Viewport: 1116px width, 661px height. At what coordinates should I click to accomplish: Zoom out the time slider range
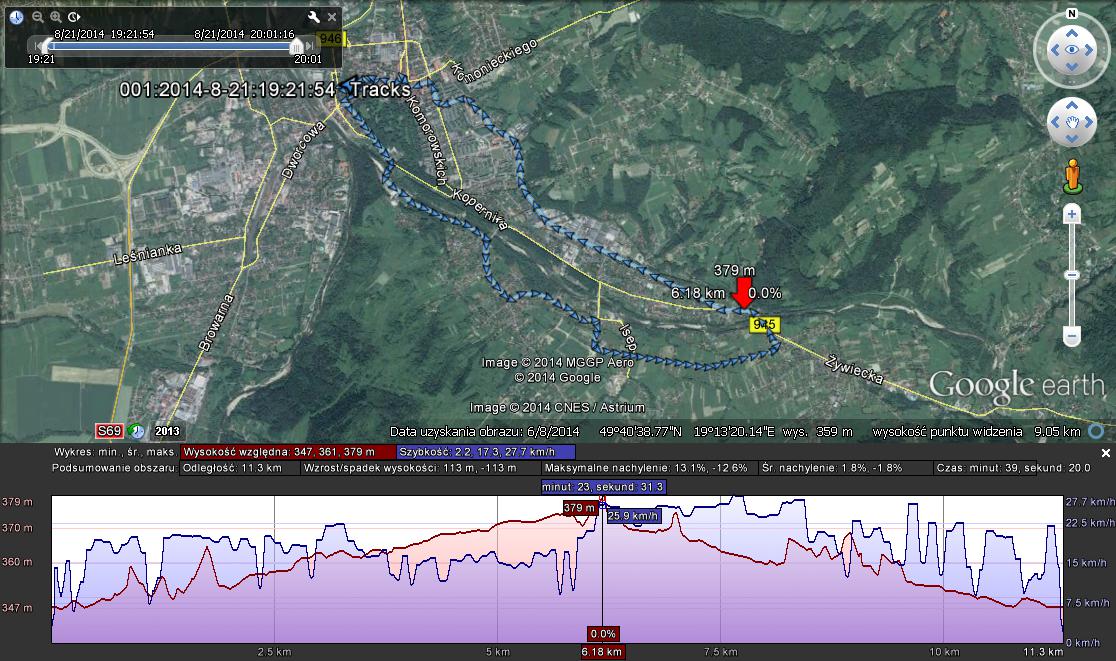coord(37,17)
